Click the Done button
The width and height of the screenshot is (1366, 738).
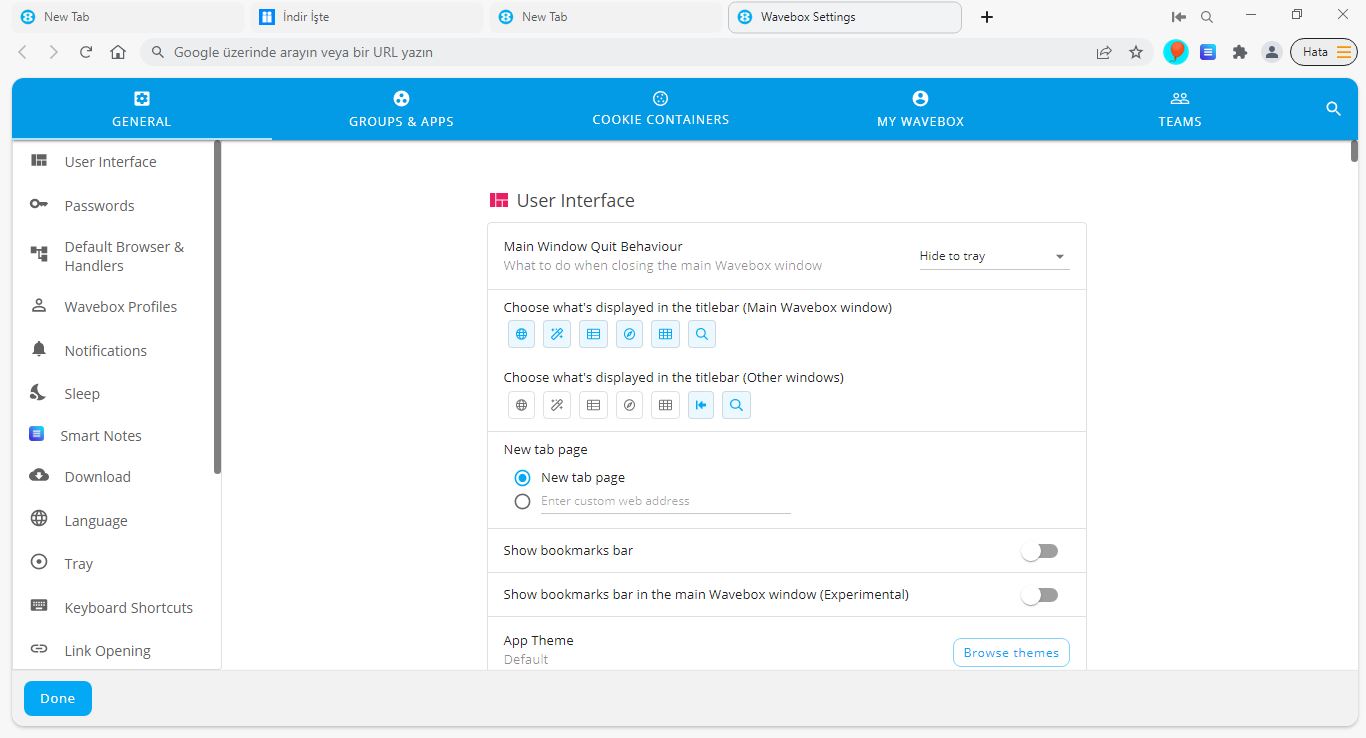click(x=58, y=699)
